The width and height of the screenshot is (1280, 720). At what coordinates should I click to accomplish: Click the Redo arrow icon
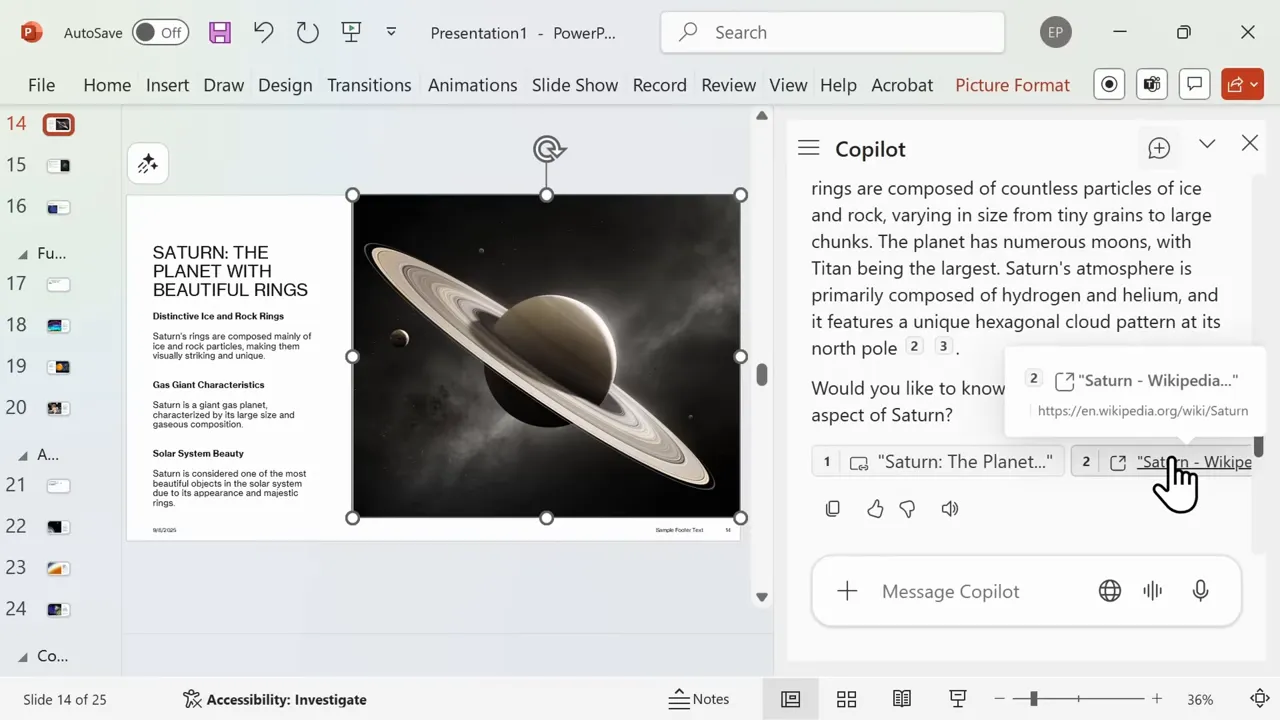click(x=308, y=33)
